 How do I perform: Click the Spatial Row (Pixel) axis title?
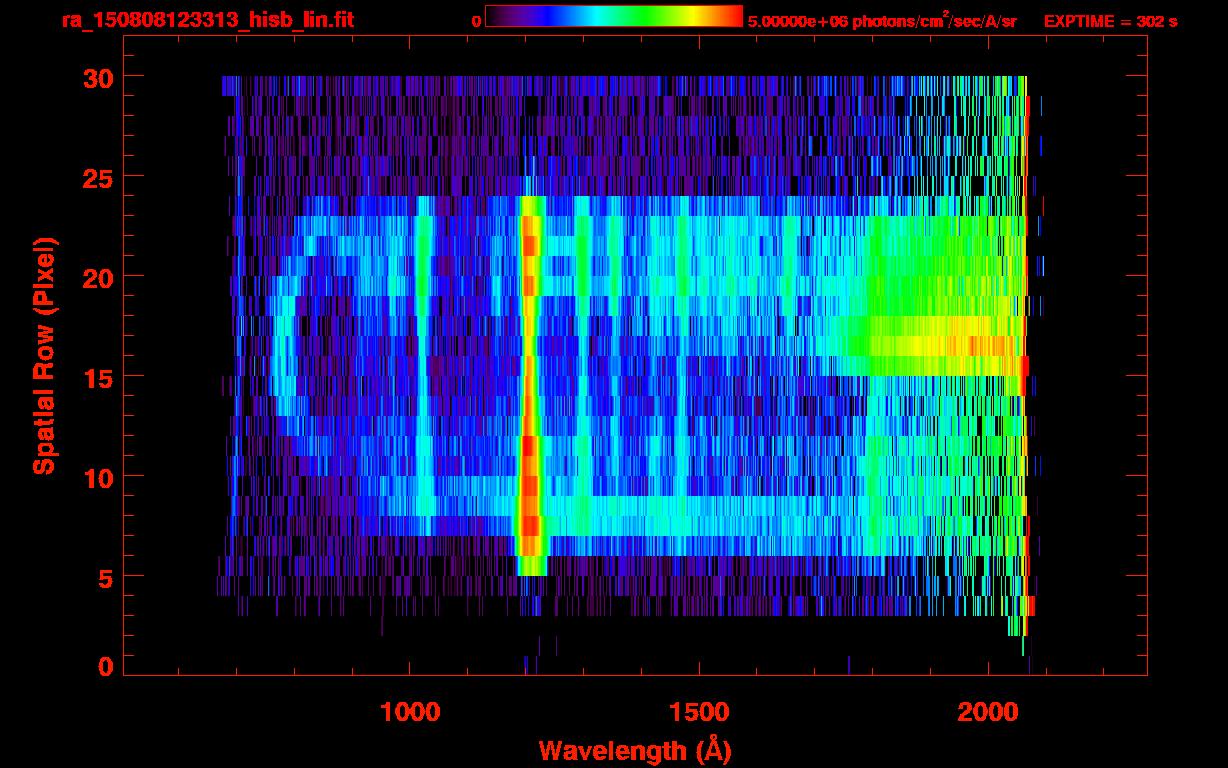point(45,356)
